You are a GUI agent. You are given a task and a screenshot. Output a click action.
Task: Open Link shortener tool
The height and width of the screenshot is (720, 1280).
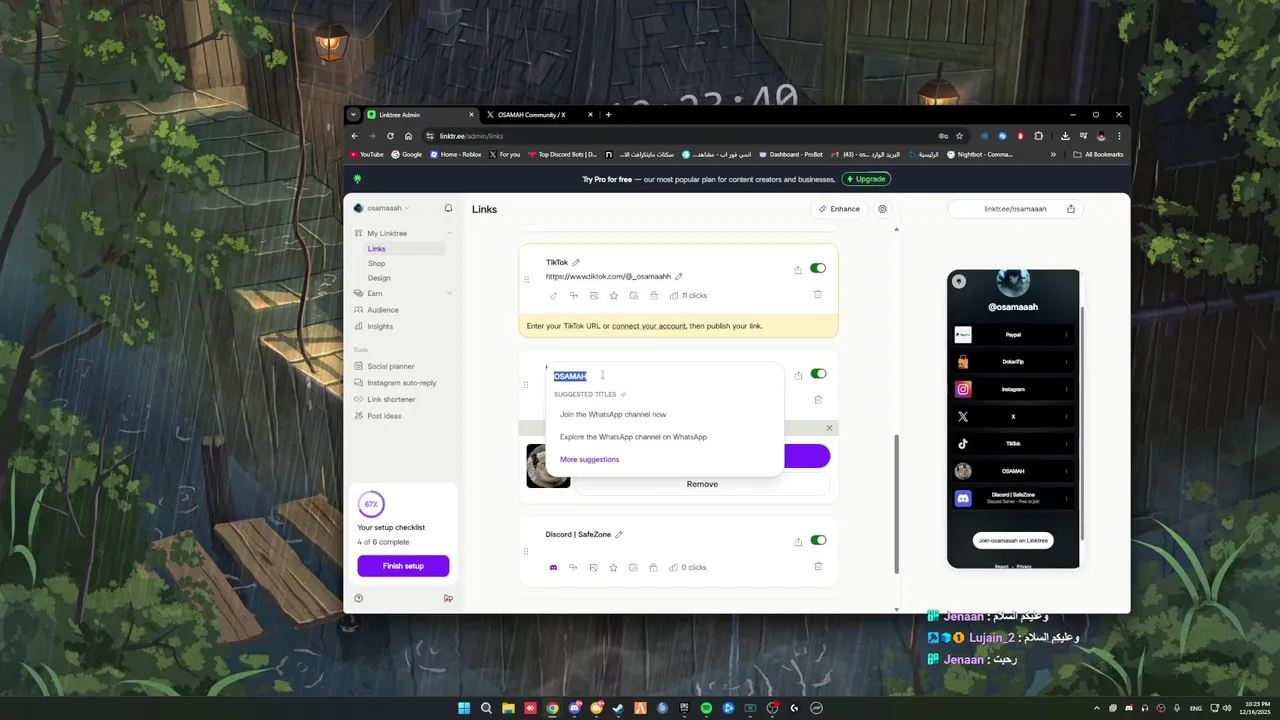(x=384, y=399)
